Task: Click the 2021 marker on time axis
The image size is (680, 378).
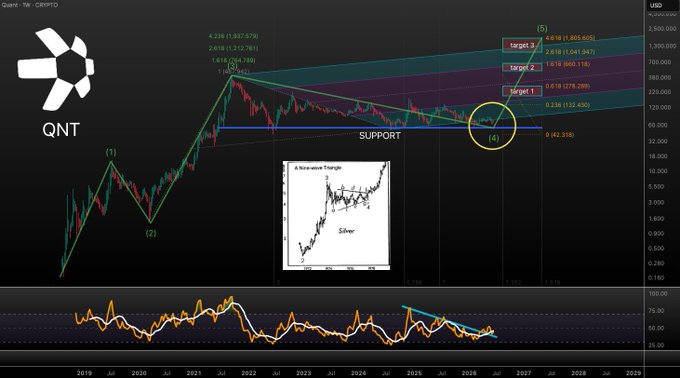Action: coord(193,373)
